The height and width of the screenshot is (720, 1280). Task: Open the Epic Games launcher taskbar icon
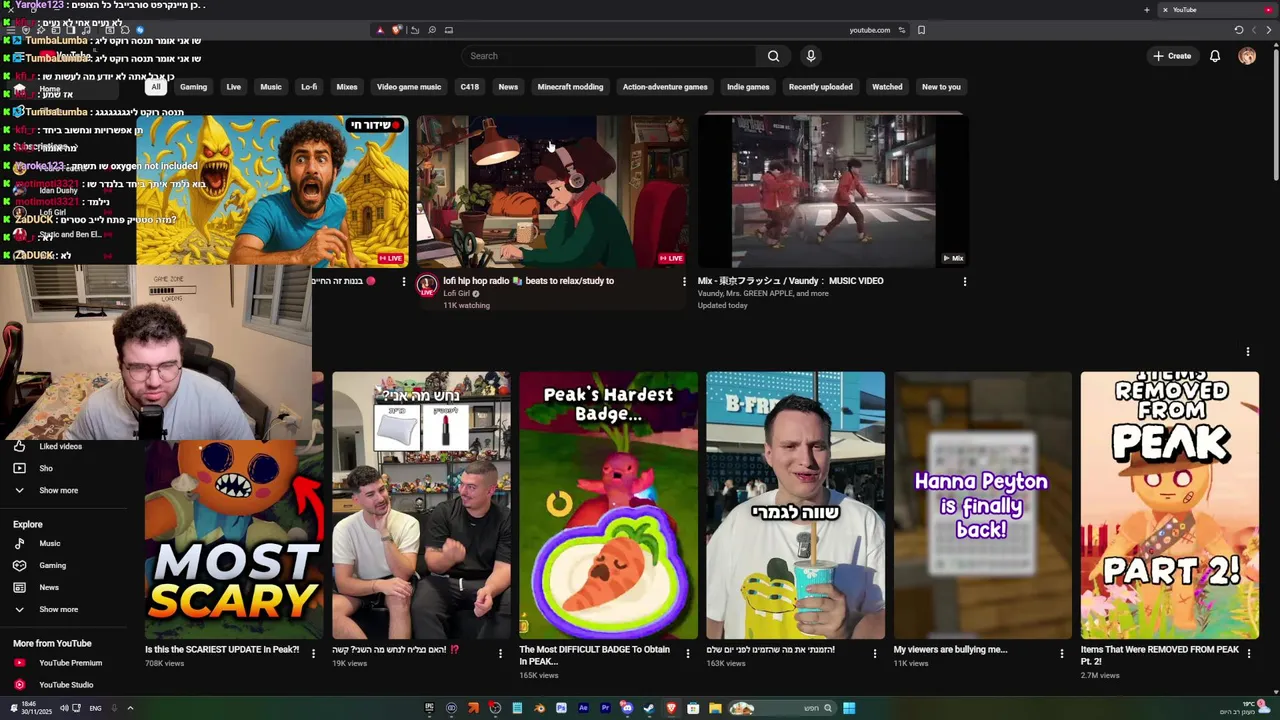[429, 708]
